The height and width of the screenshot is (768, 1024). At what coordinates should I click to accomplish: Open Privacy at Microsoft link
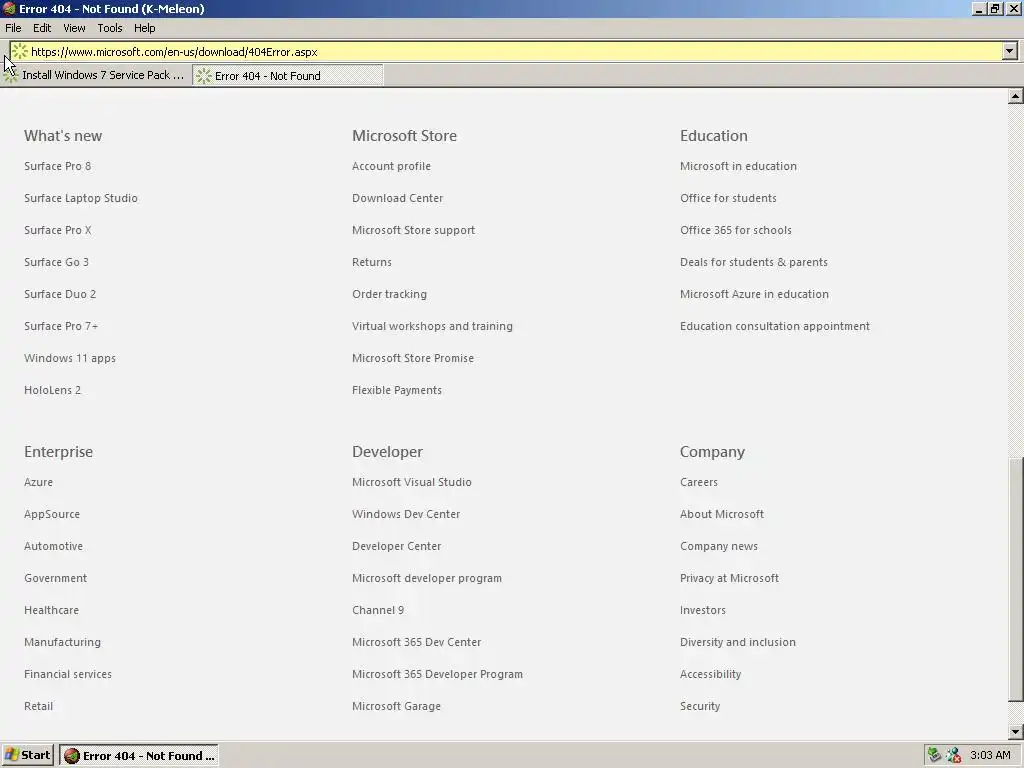pos(729,578)
